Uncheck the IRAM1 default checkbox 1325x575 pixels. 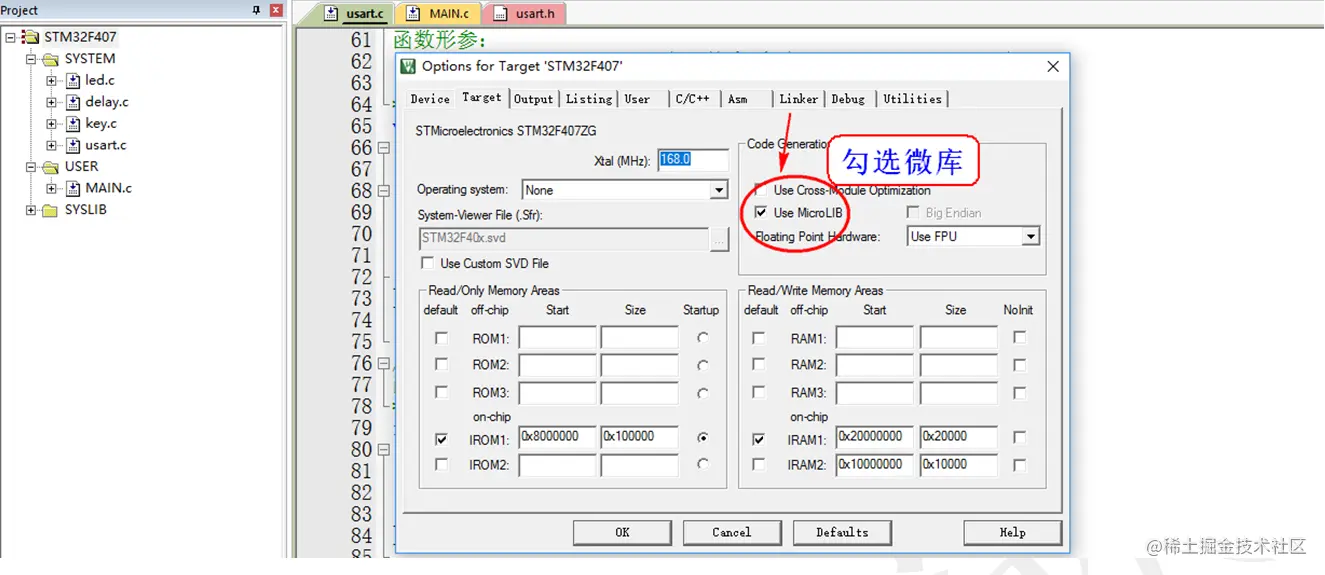pos(759,439)
